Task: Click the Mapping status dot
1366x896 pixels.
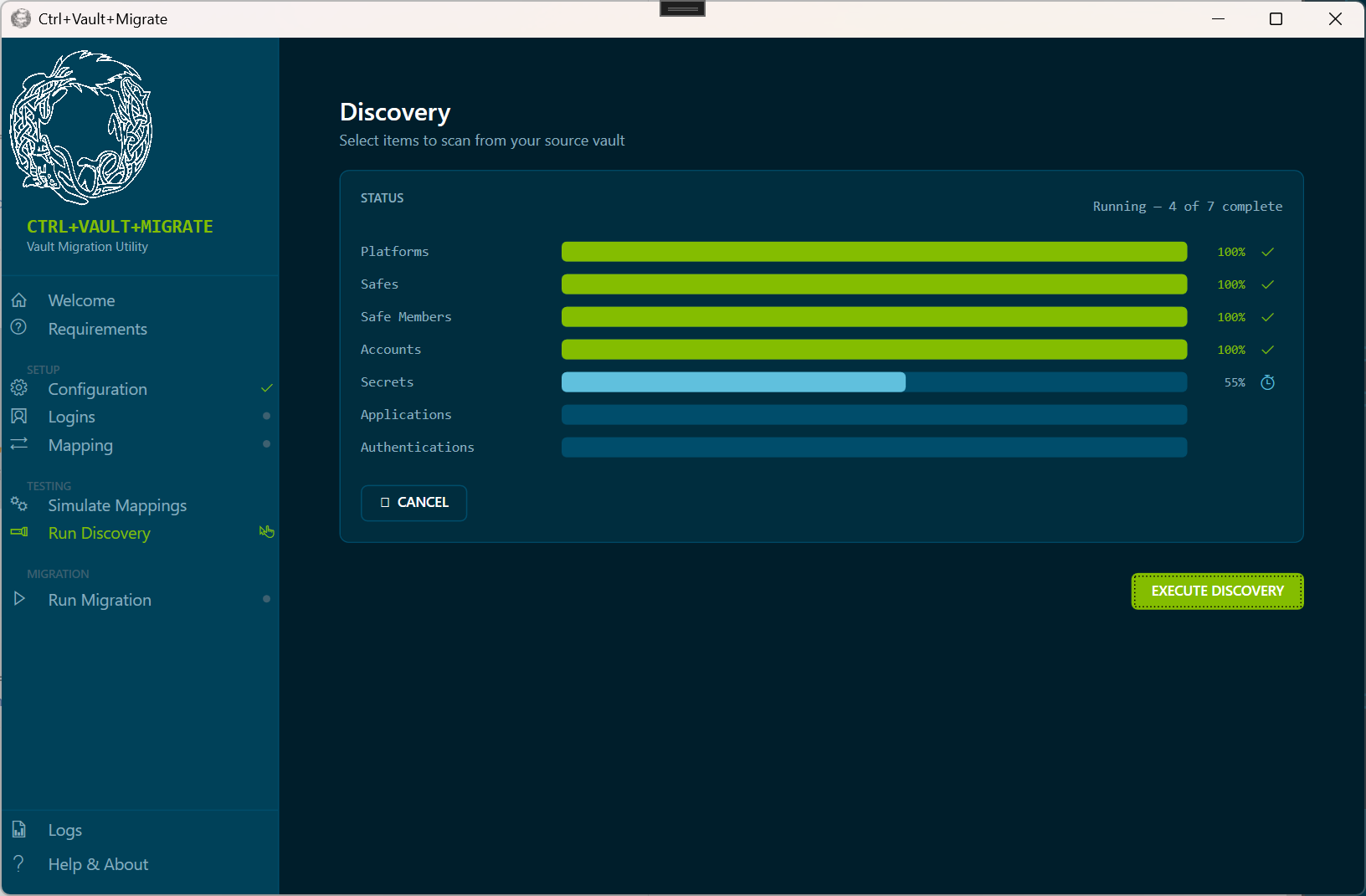Action: point(266,443)
